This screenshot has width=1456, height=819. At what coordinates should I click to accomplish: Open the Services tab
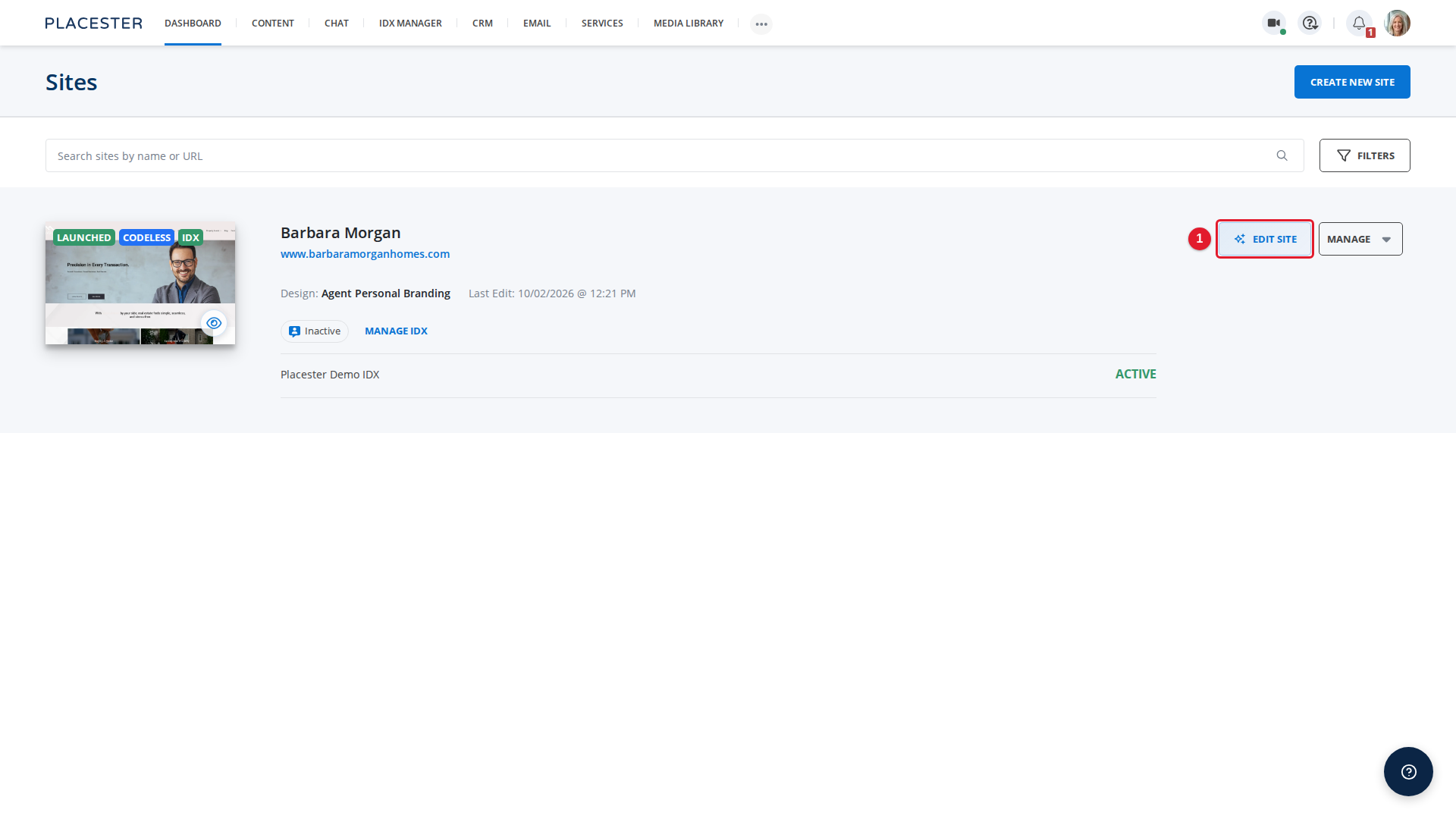click(x=602, y=24)
